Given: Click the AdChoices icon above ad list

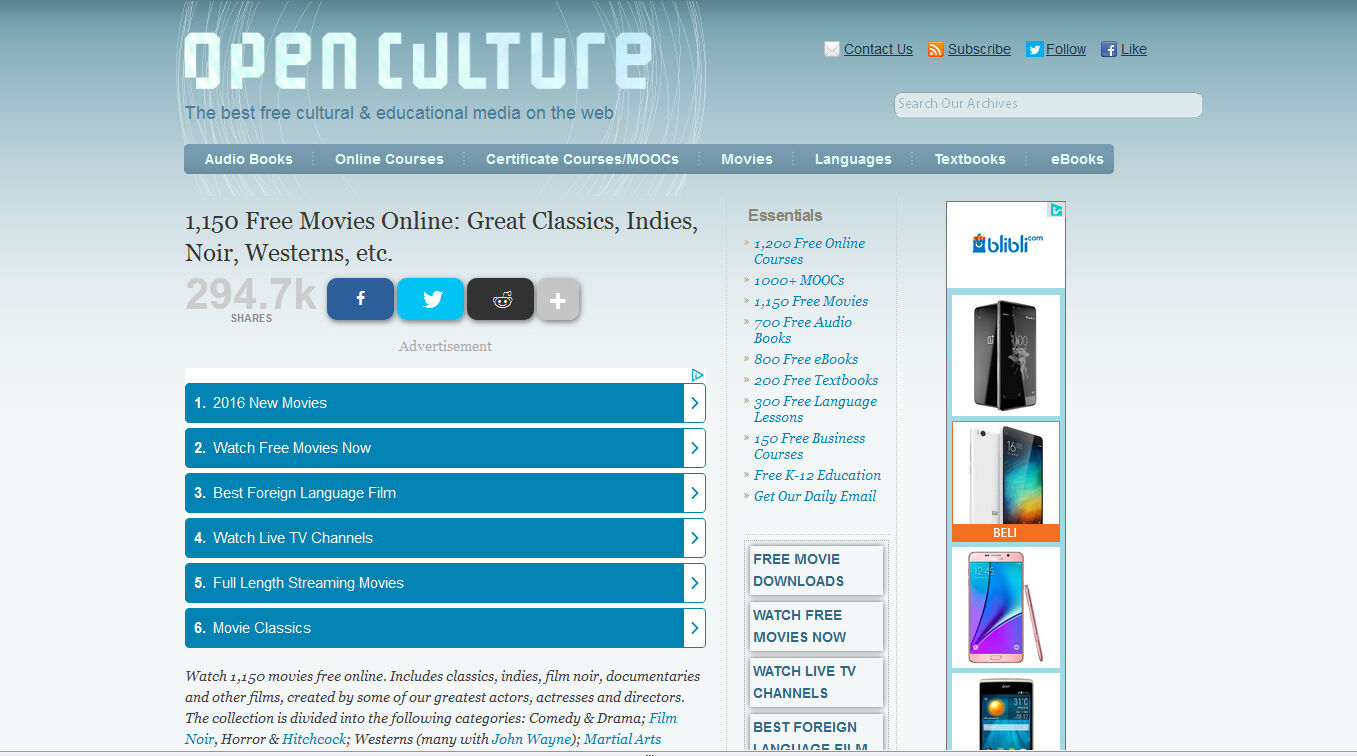Looking at the screenshot, I should pyautogui.click(x=697, y=375).
